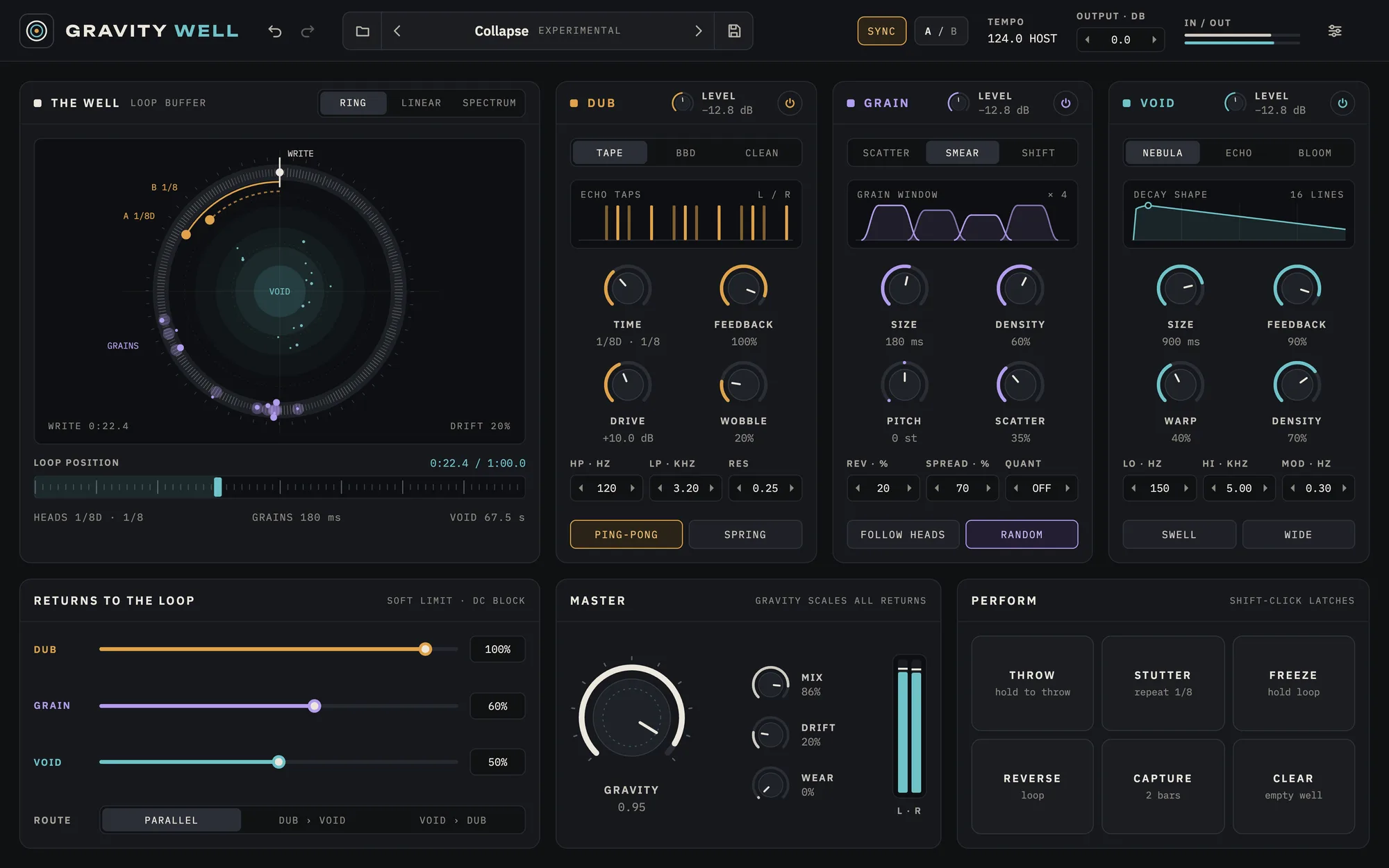Select BLOOM void mode
Screen dimensions: 1389x868
[x=1315, y=153]
